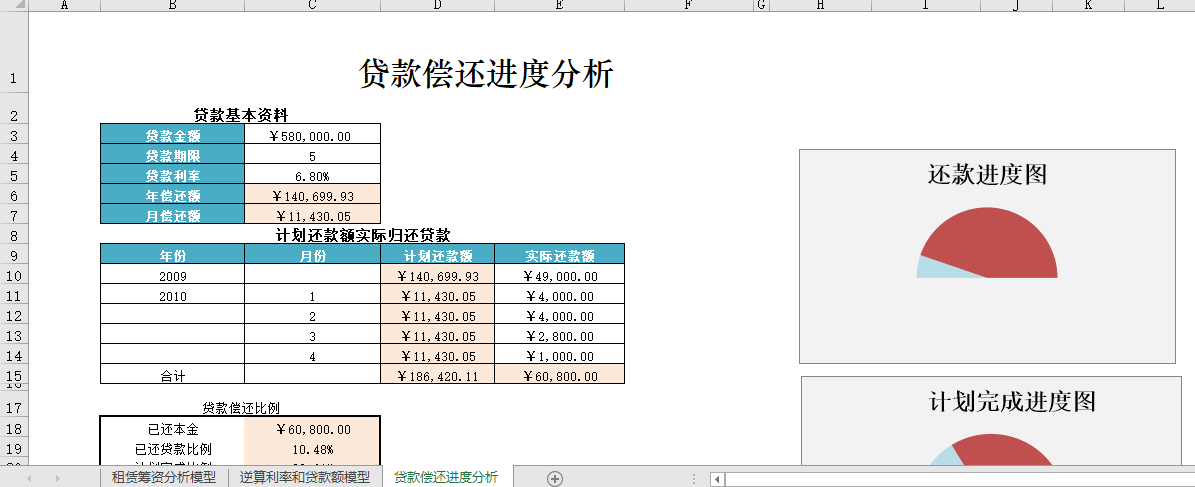The height and width of the screenshot is (487, 1195).
Task: Click the 已还贷款比例 value cell 10.48%
Action: [x=312, y=449]
